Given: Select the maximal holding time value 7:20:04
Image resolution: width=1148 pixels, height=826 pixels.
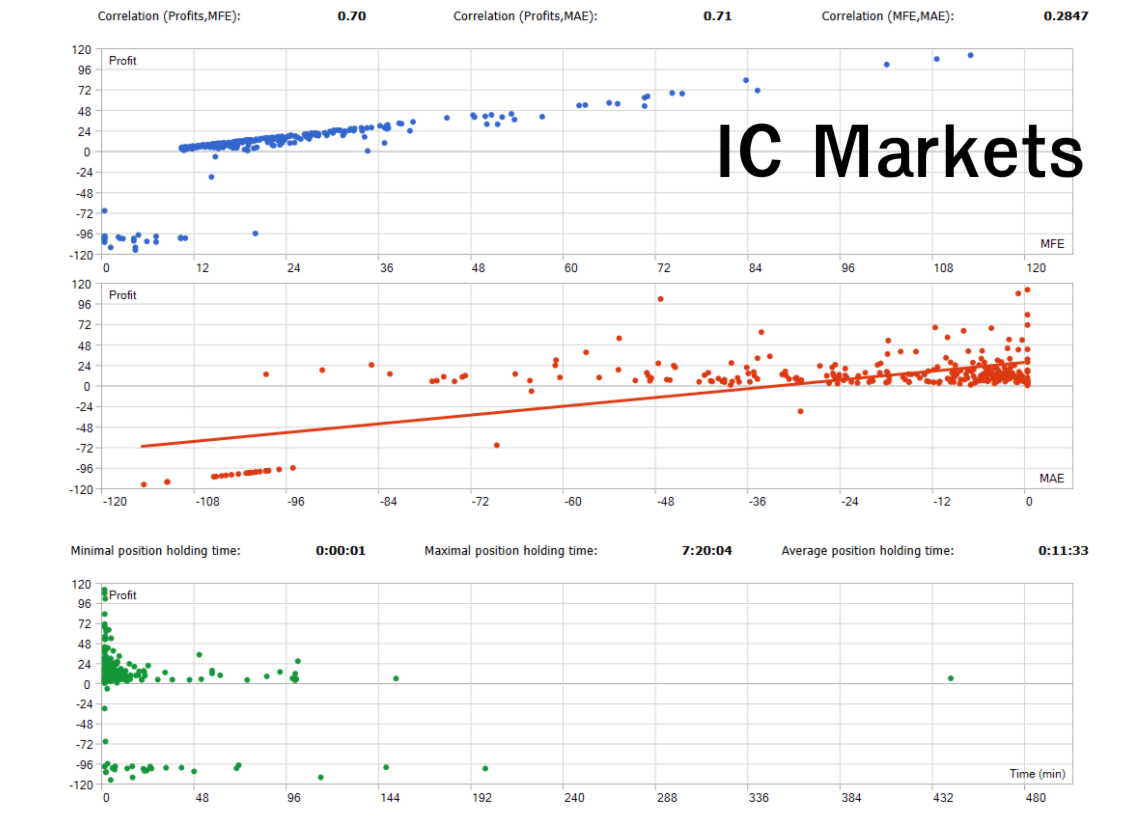Looking at the screenshot, I should [707, 551].
